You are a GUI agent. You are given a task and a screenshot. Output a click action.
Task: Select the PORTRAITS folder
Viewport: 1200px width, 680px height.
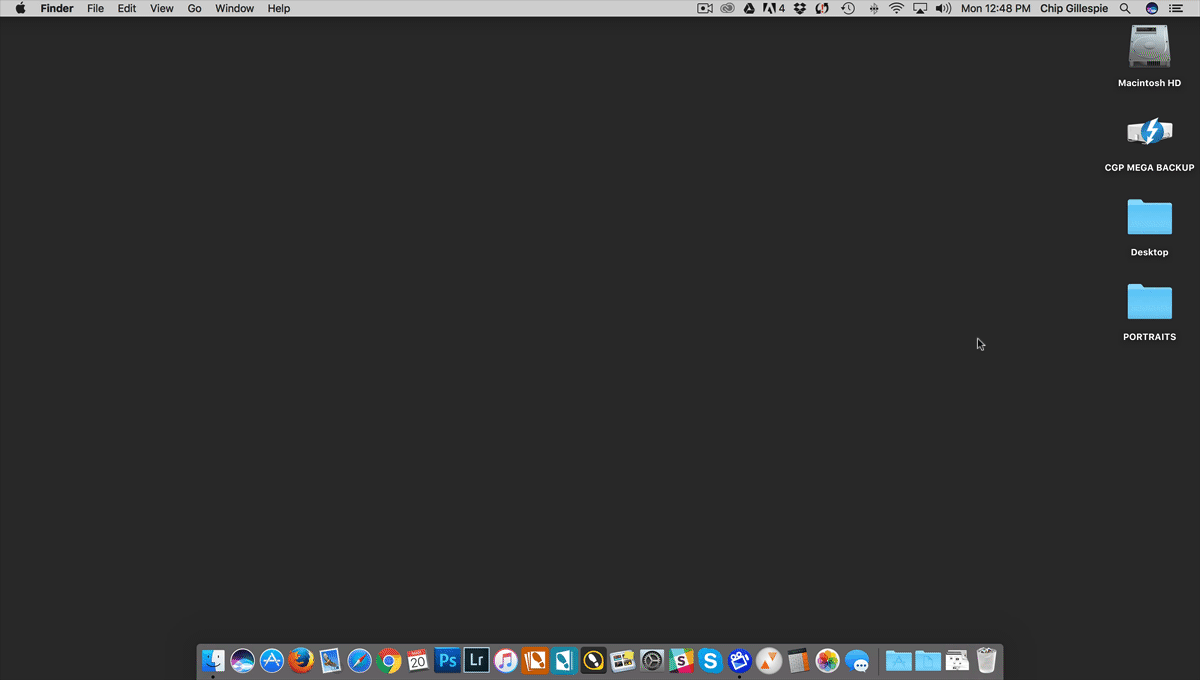tap(1149, 302)
